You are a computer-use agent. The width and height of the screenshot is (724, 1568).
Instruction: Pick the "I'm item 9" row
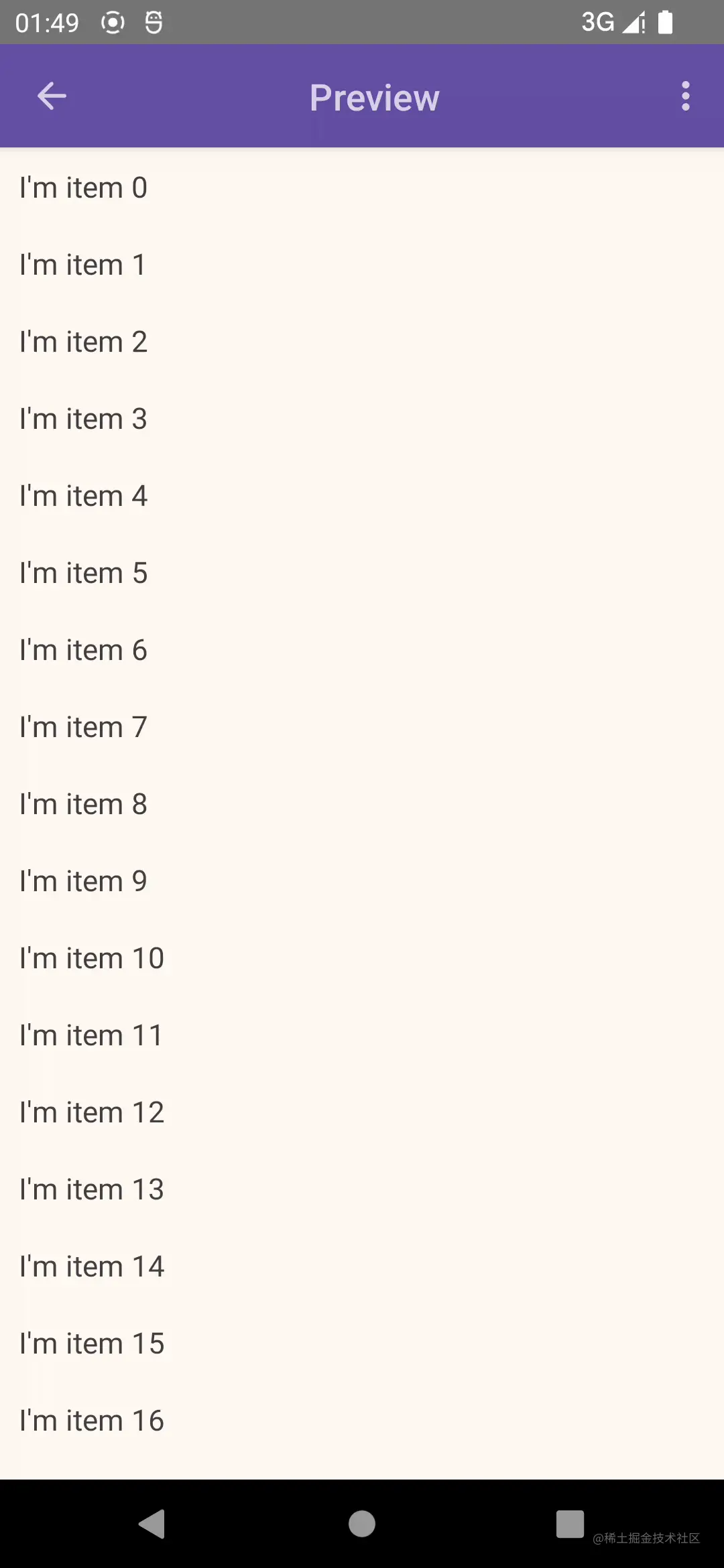(x=362, y=881)
